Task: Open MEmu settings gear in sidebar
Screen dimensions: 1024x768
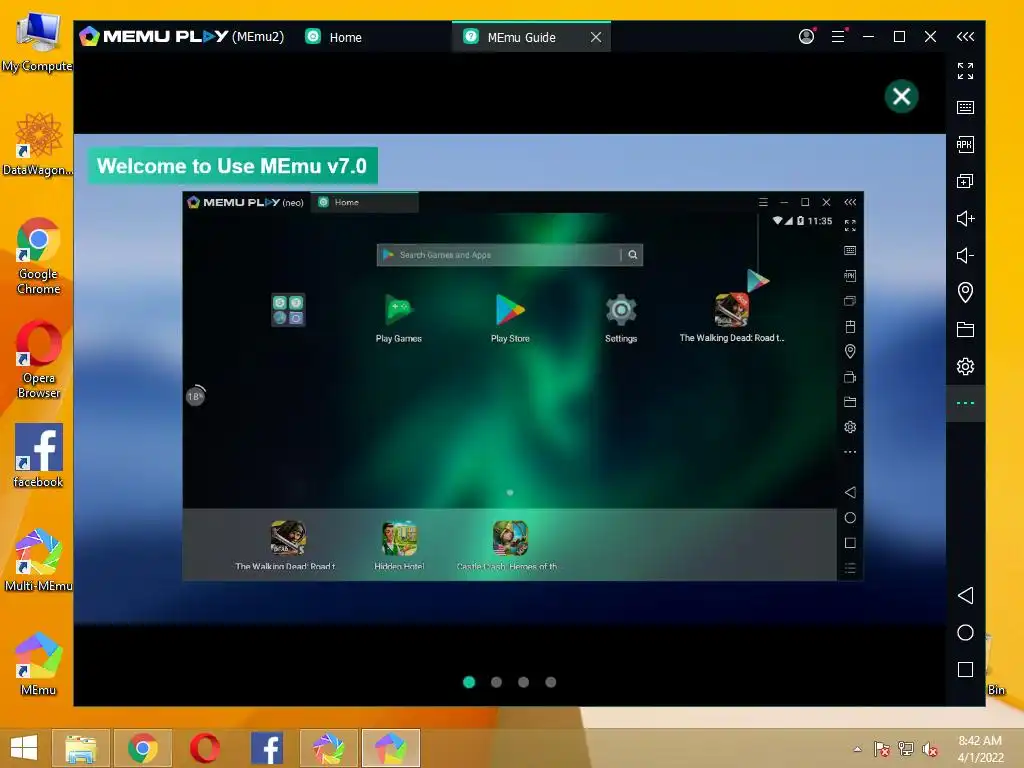Action: point(965,366)
